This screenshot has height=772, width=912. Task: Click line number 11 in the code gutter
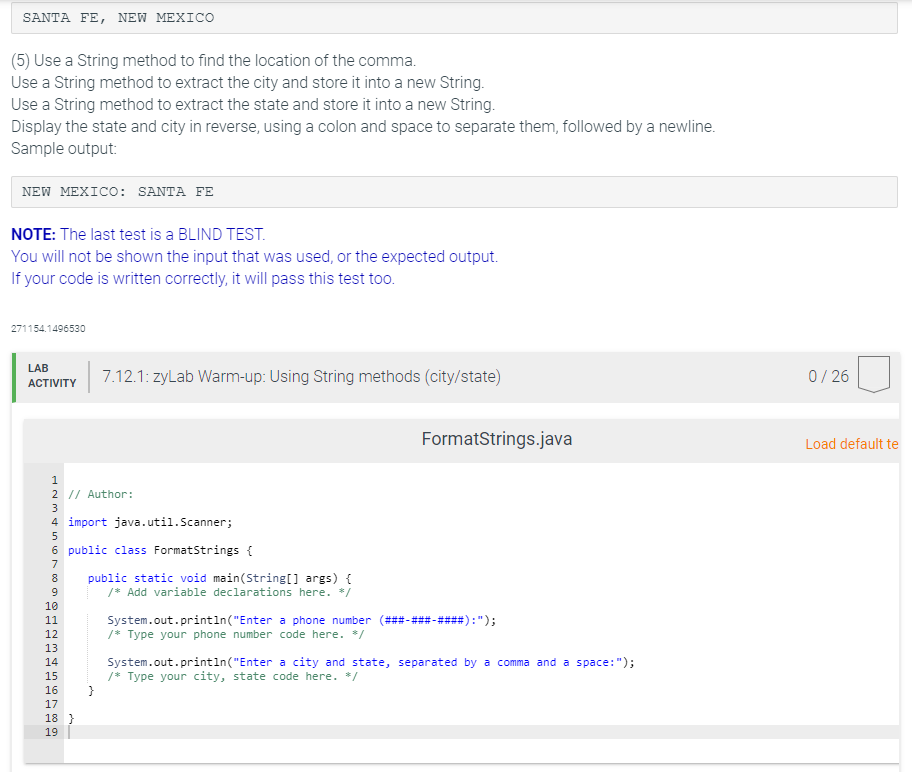[x=53, y=620]
